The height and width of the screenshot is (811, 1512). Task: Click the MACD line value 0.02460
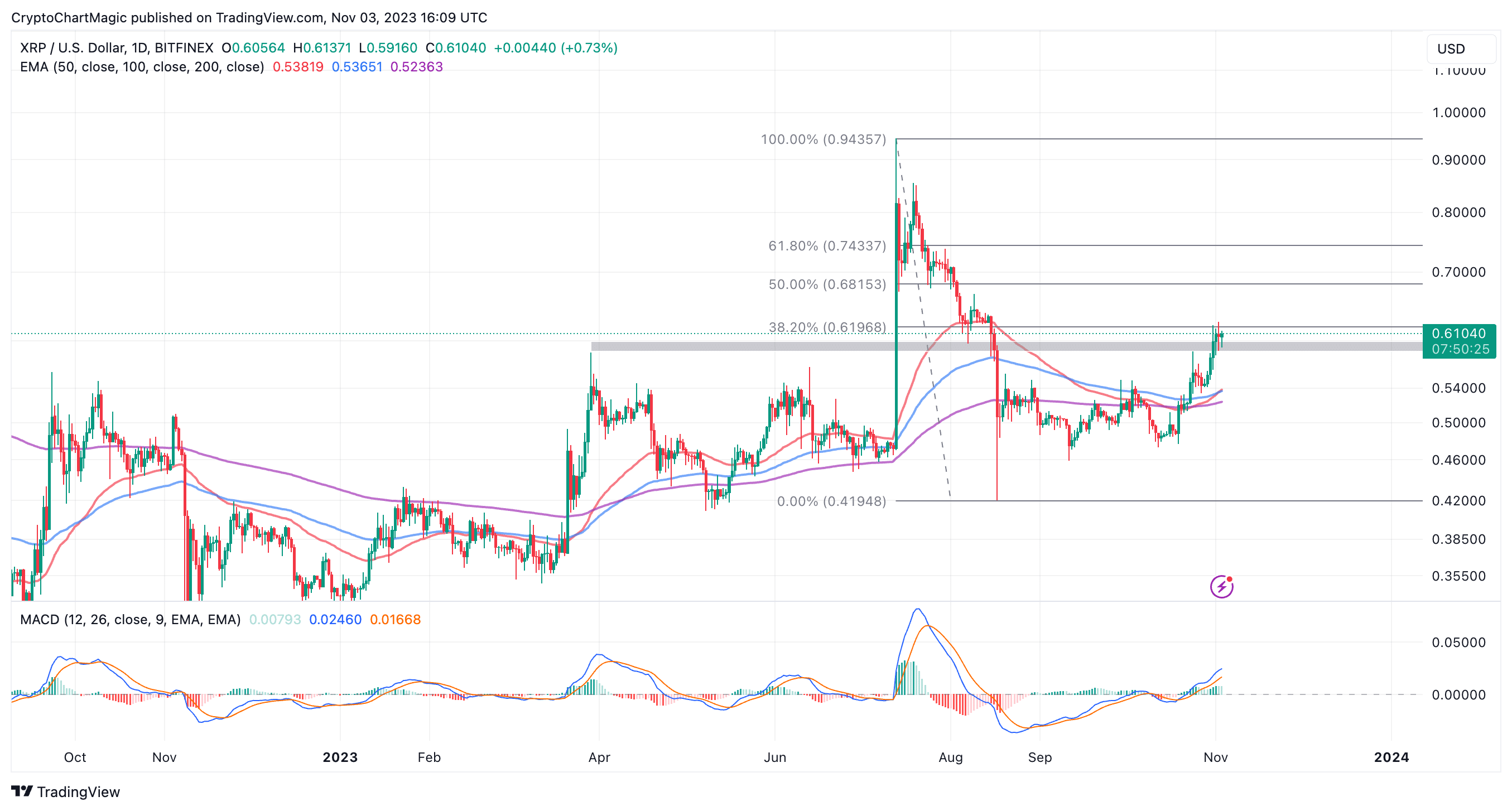coord(335,620)
